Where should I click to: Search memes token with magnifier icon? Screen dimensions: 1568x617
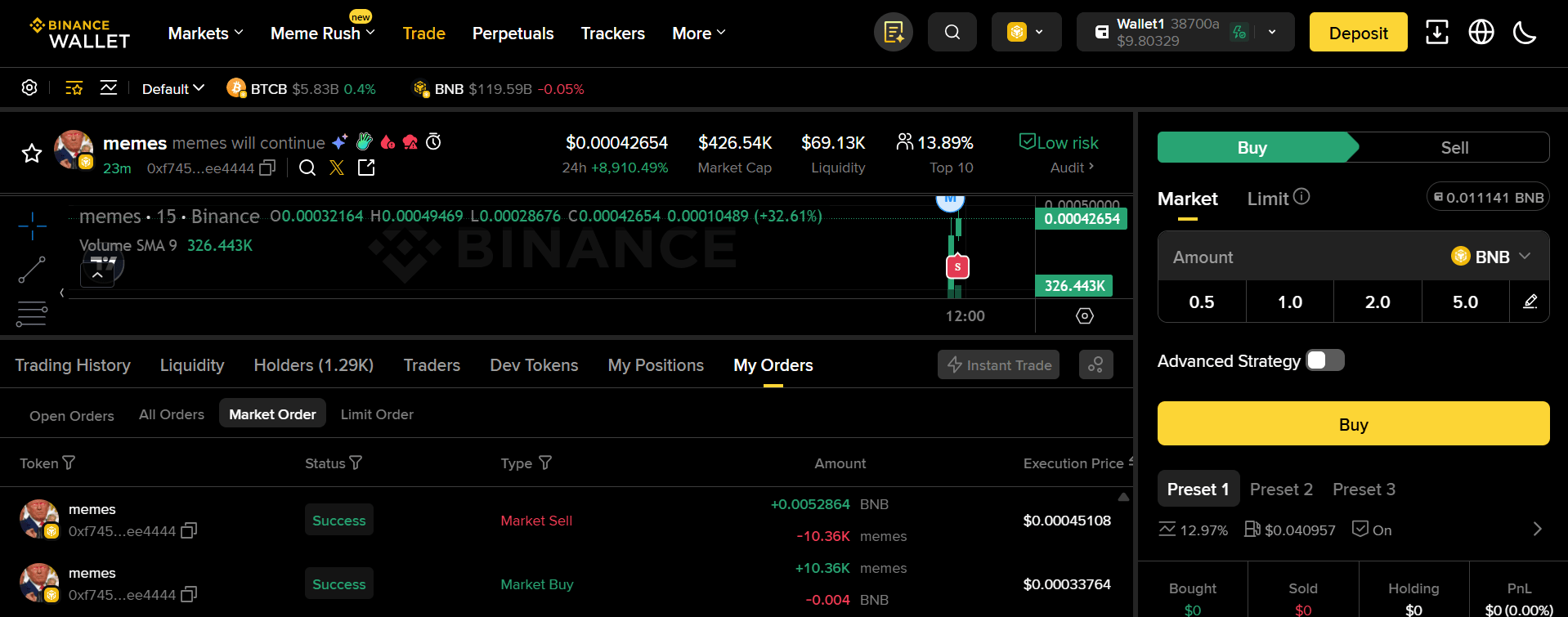pyautogui.click(x=307, y=168)
